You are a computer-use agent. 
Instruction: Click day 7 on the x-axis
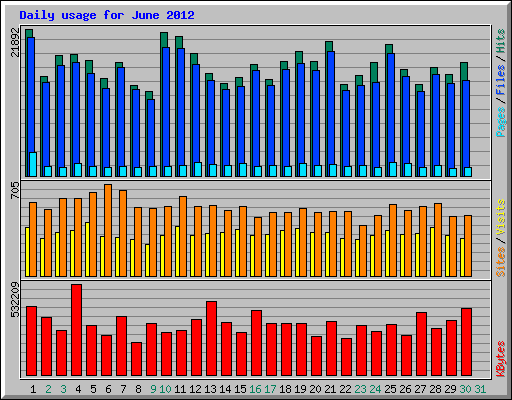(123, 389)
